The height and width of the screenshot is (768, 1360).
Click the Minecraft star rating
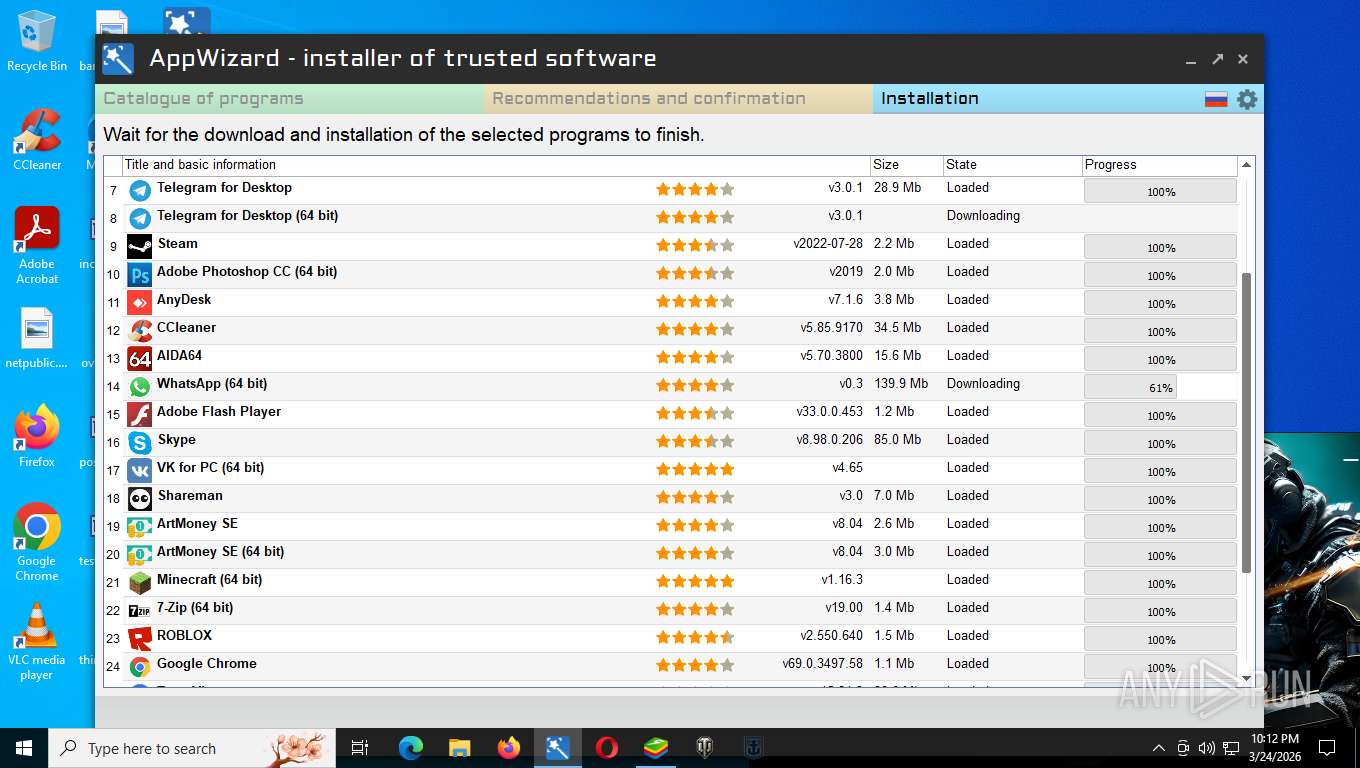tap(695, 581)
